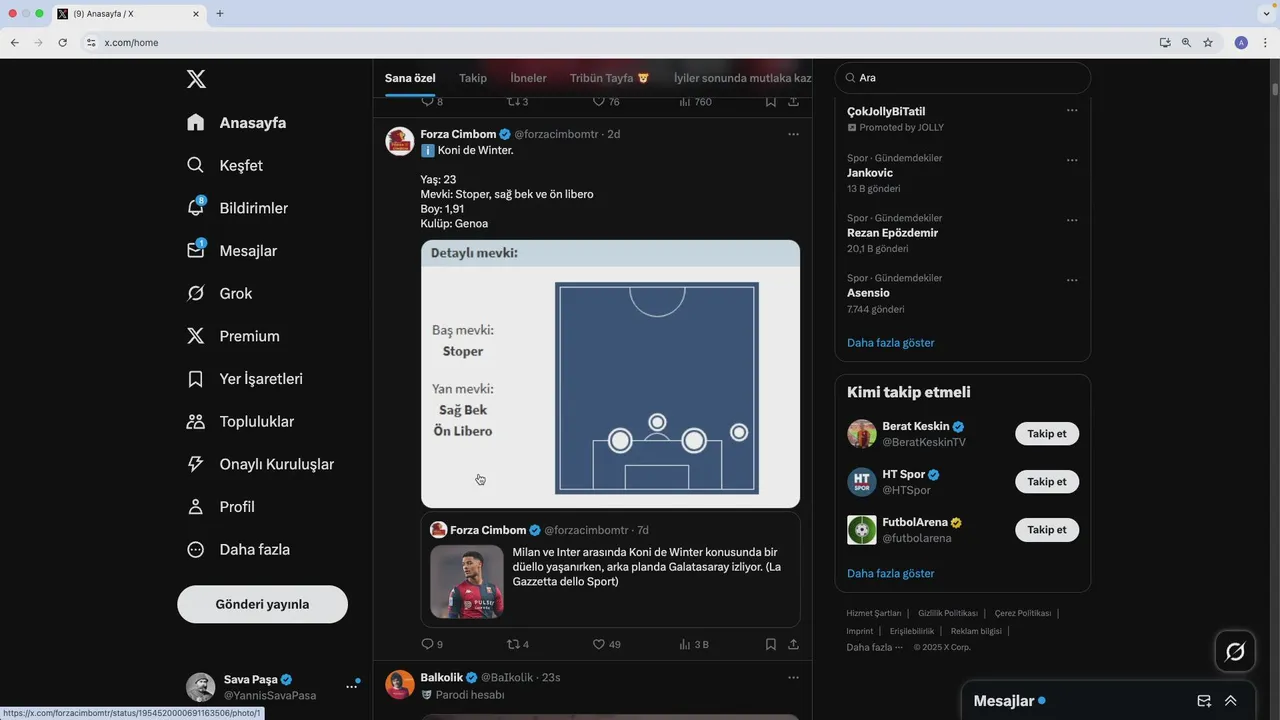
Task: Open more options on Forza Cimbom Koni de Winter post
Action: (793, 134)
